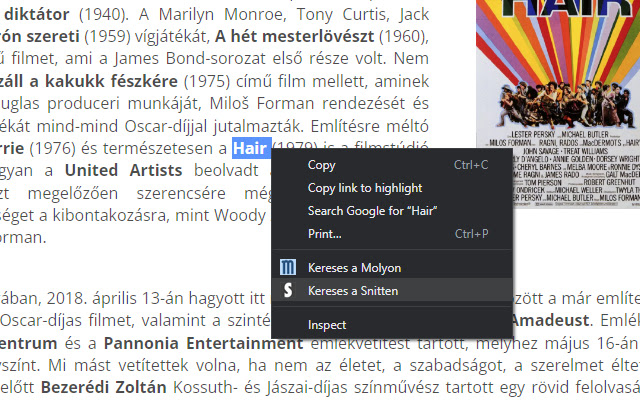Select Kereses a Snitten menu entry

tap(392, 290)
